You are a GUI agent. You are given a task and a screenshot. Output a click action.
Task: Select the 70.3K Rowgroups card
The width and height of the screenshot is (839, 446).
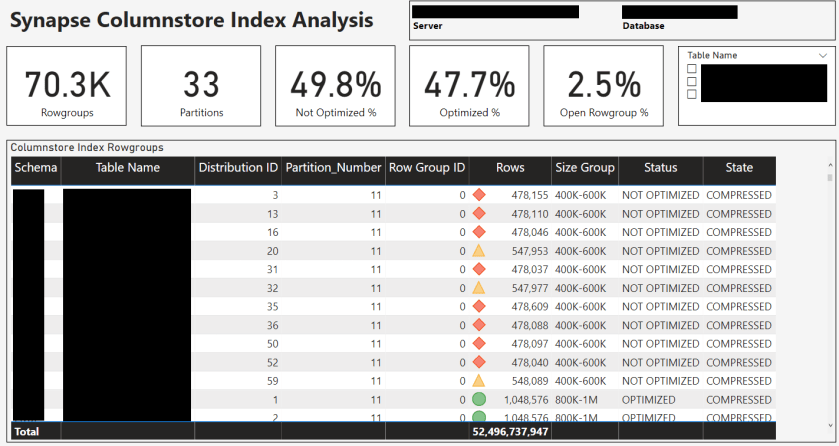68,85
